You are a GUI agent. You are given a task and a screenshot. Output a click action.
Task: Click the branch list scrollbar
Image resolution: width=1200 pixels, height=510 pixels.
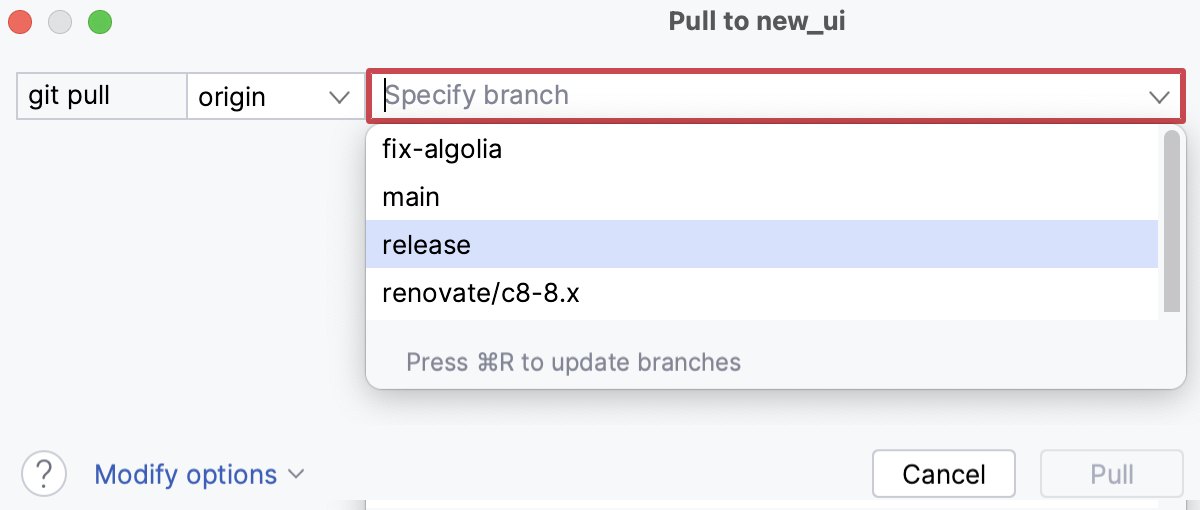pos(1171,220)
